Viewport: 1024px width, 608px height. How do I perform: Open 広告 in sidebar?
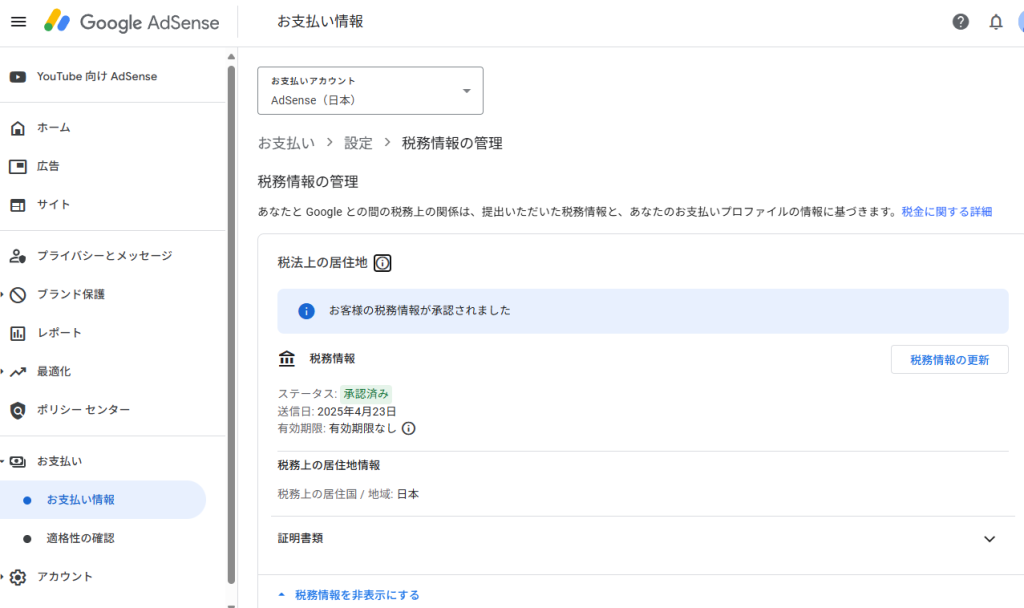point(48,167)
